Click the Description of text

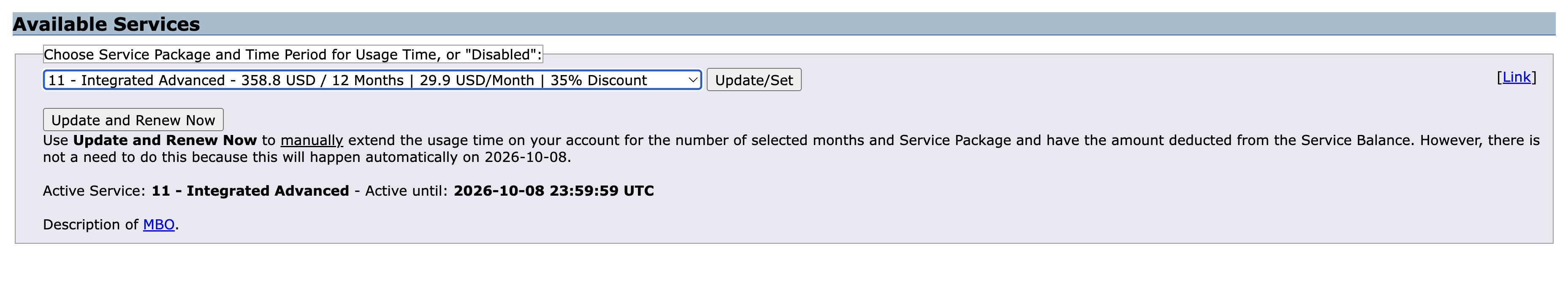pyautogui.click(x=91, y=225)
